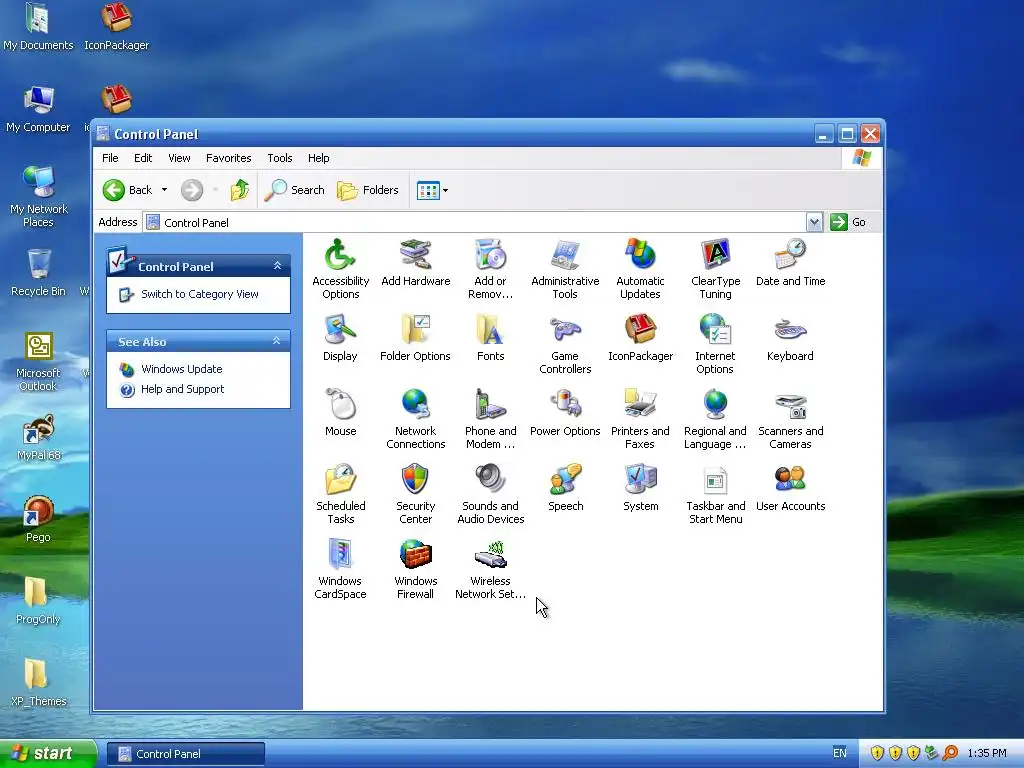Open the Tools menu
The image size is (1024, 768).
(280, 158)
